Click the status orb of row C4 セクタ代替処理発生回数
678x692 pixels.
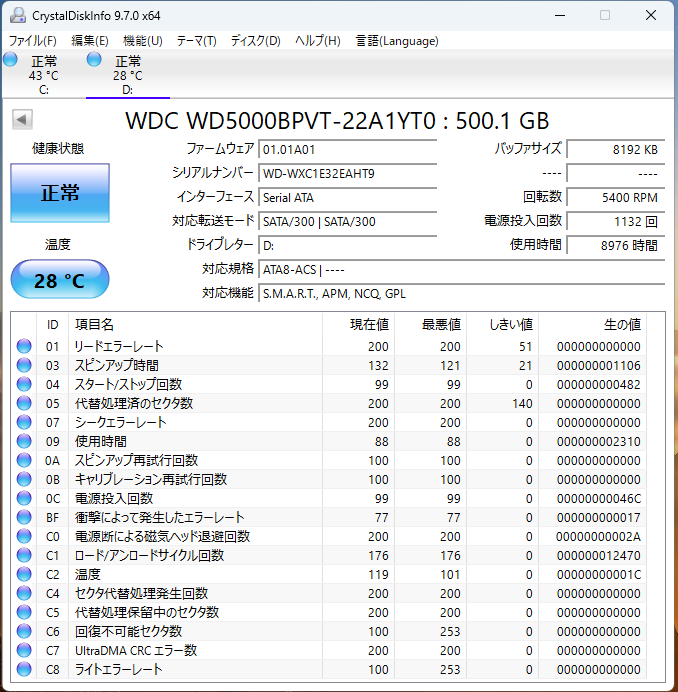(x=24, y=593)
